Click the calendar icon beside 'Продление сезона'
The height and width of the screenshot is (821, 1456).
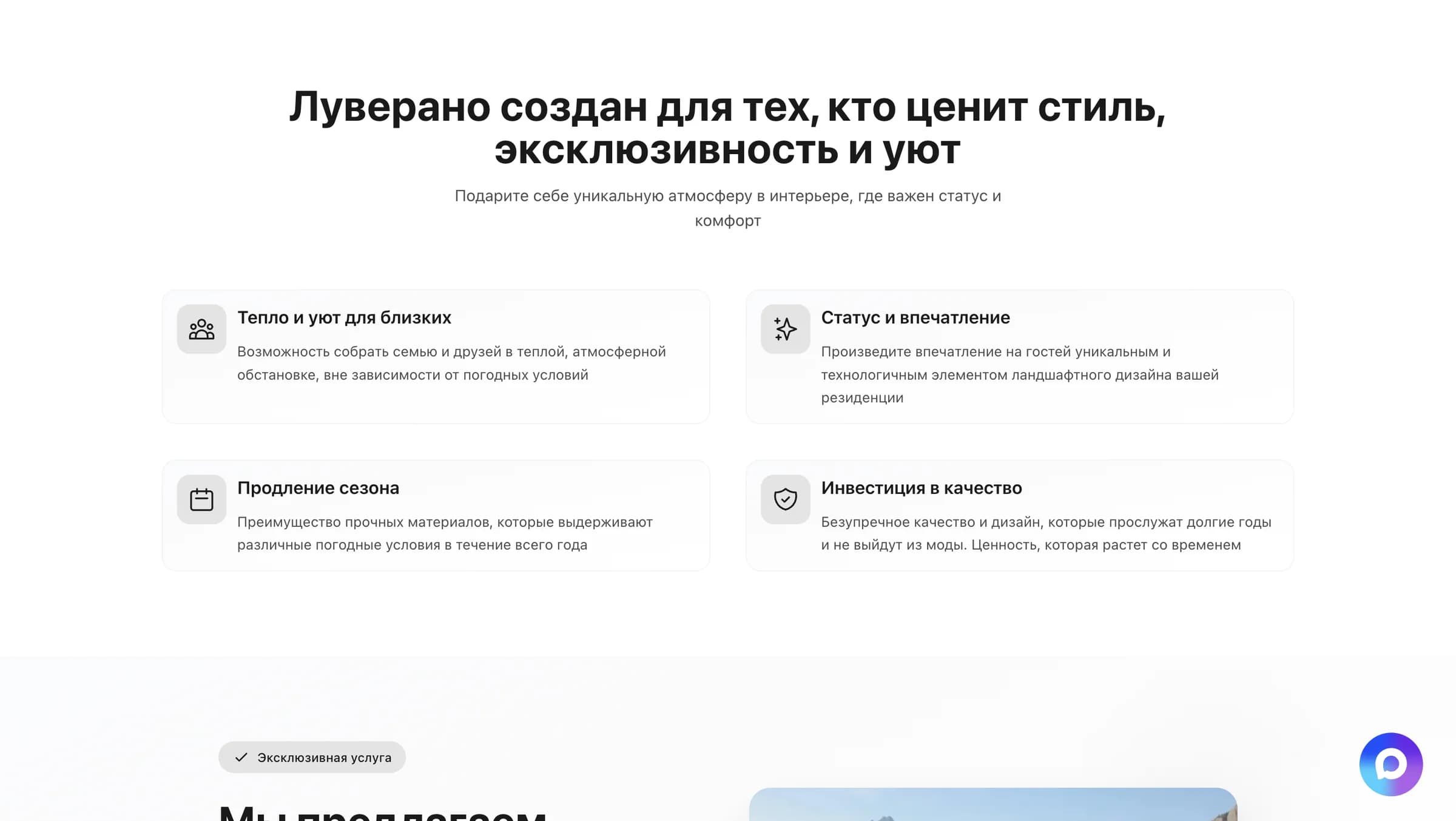point(201,499)
